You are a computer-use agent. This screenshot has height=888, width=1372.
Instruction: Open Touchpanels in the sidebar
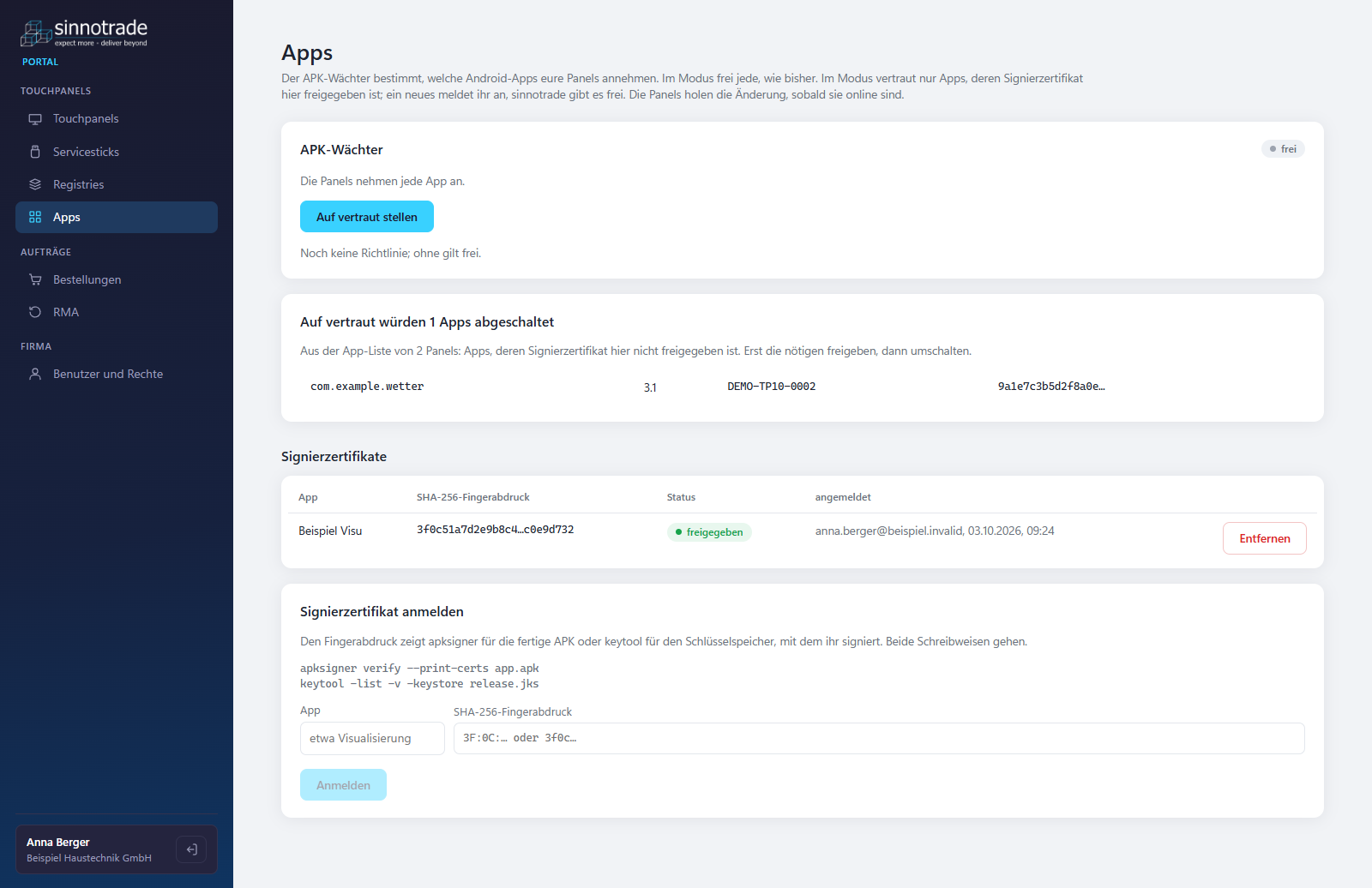tap(117, 119)
